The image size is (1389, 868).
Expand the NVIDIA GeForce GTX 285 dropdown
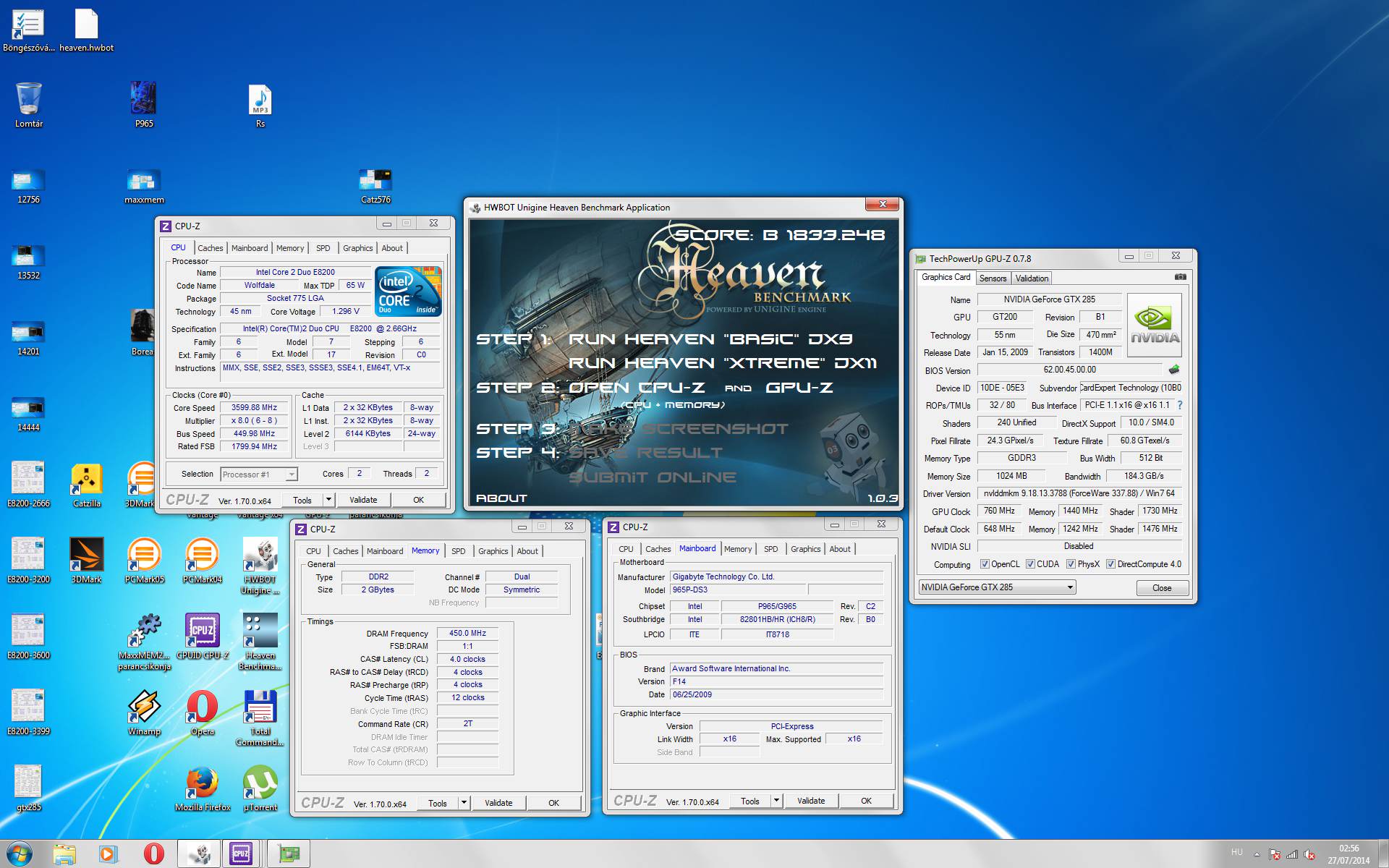point(1070,587)
